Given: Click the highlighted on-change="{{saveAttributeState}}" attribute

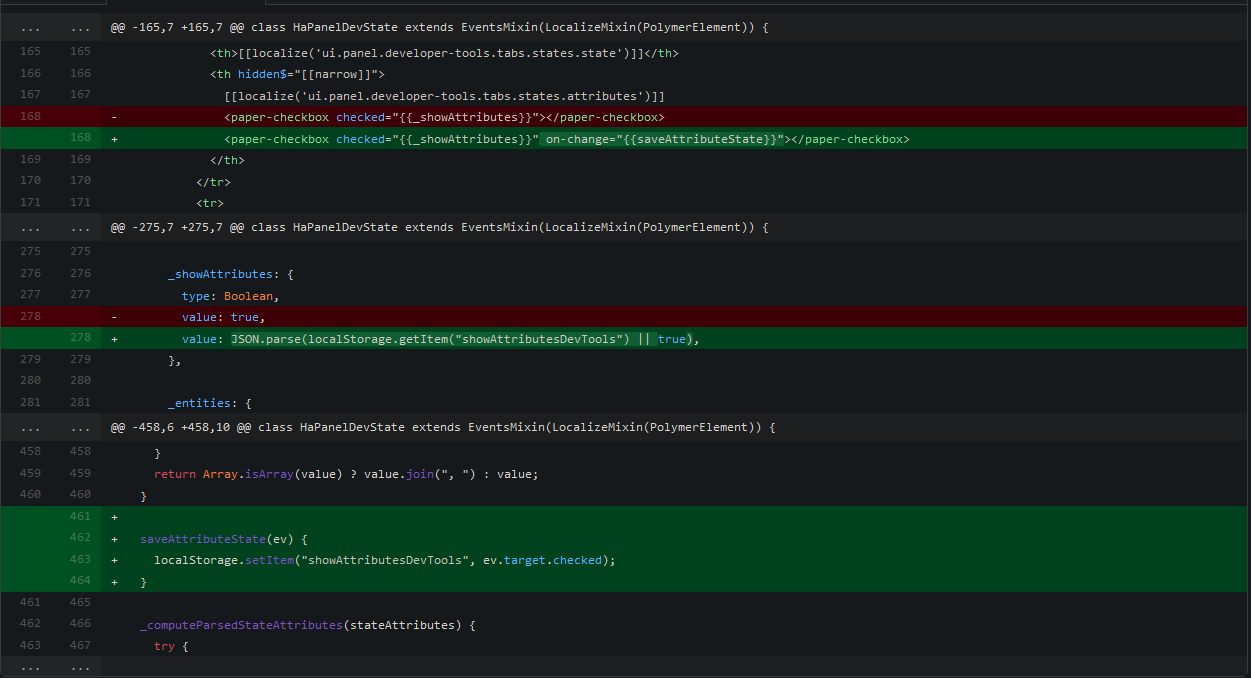Looking at the screenshot, I should pyautogui.click(x=664, y=139).
